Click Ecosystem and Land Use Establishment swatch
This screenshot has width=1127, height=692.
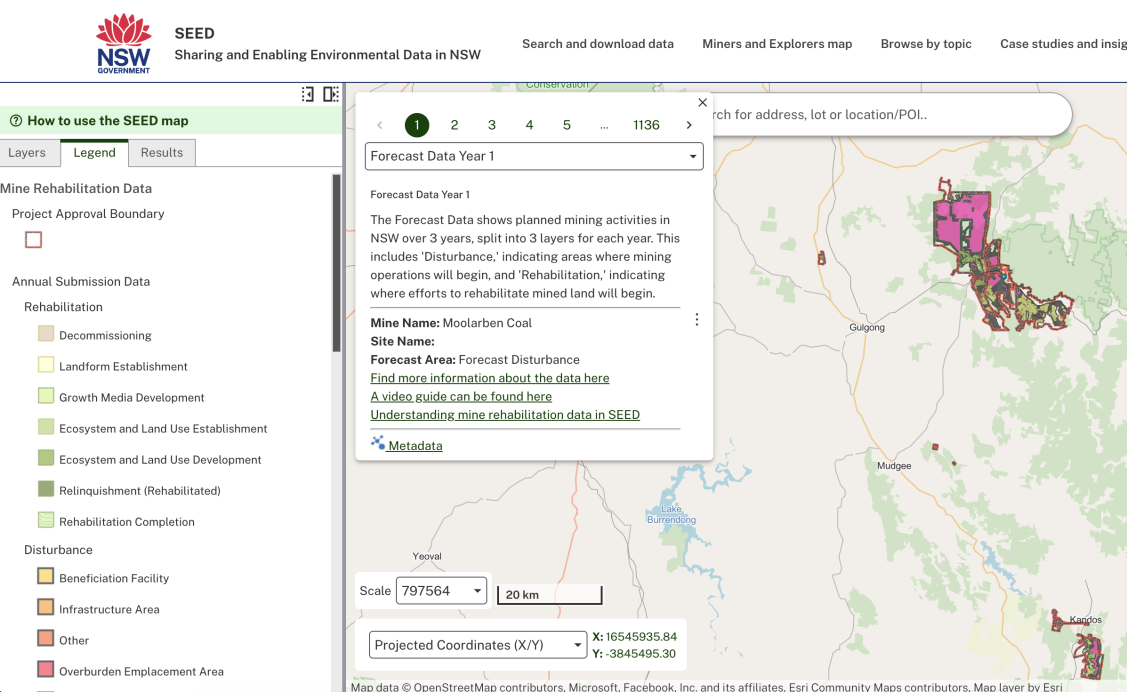pyautogui.click(x=46, y=426)
